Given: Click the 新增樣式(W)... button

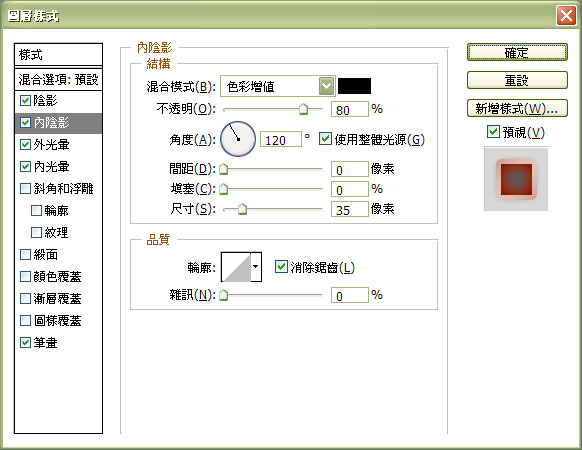Looking at the screenshot, I should click(517, 108).
